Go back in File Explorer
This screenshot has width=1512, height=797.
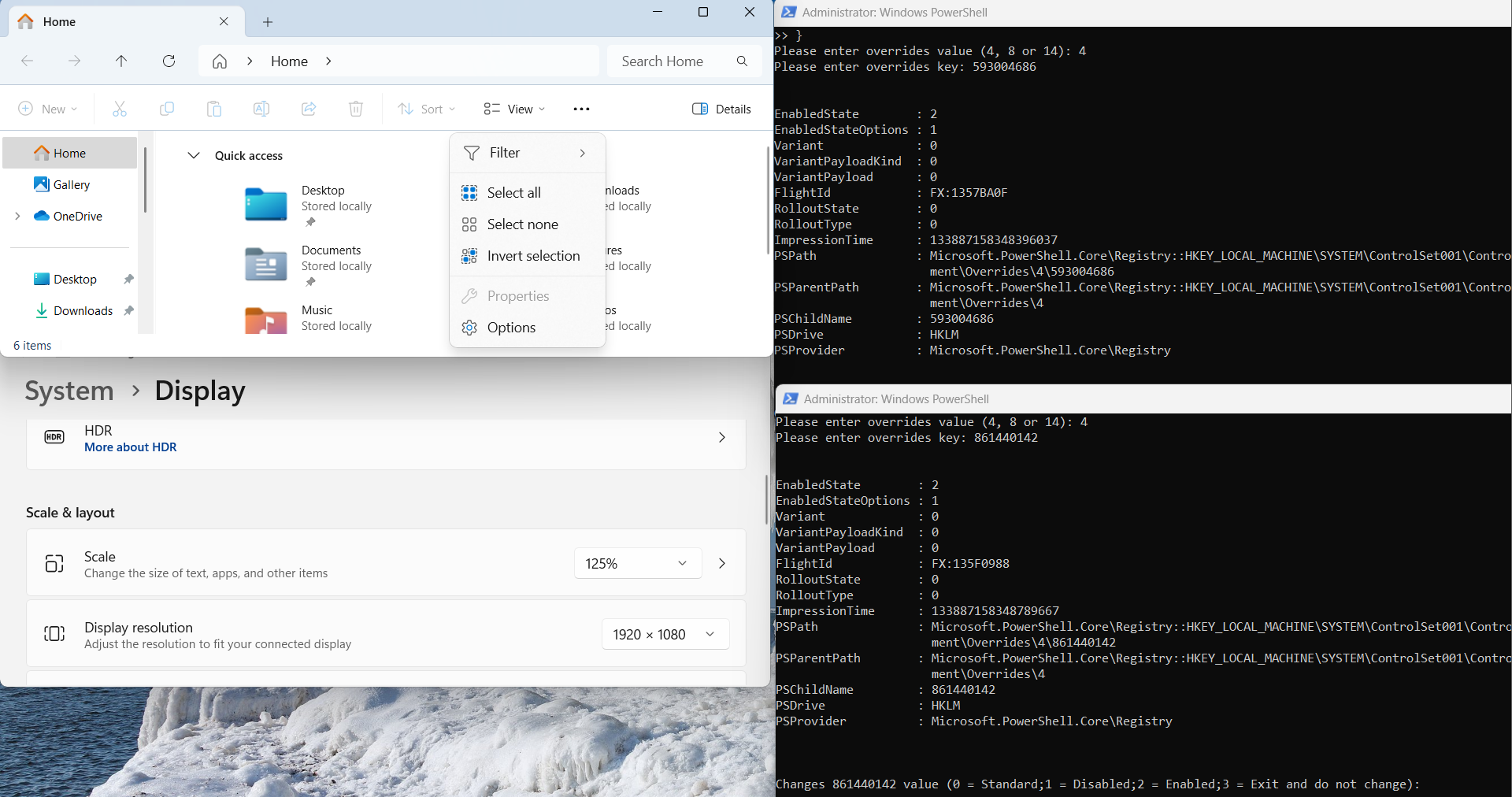pyautogui.click(x=28, y=61)
